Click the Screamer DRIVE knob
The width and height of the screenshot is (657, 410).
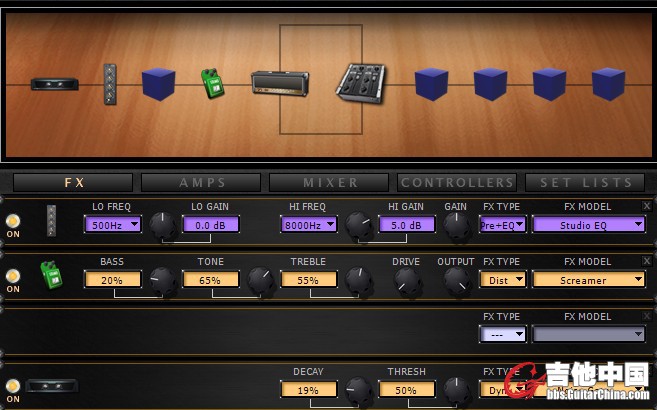pyautogui.click(x=406, y=283)
